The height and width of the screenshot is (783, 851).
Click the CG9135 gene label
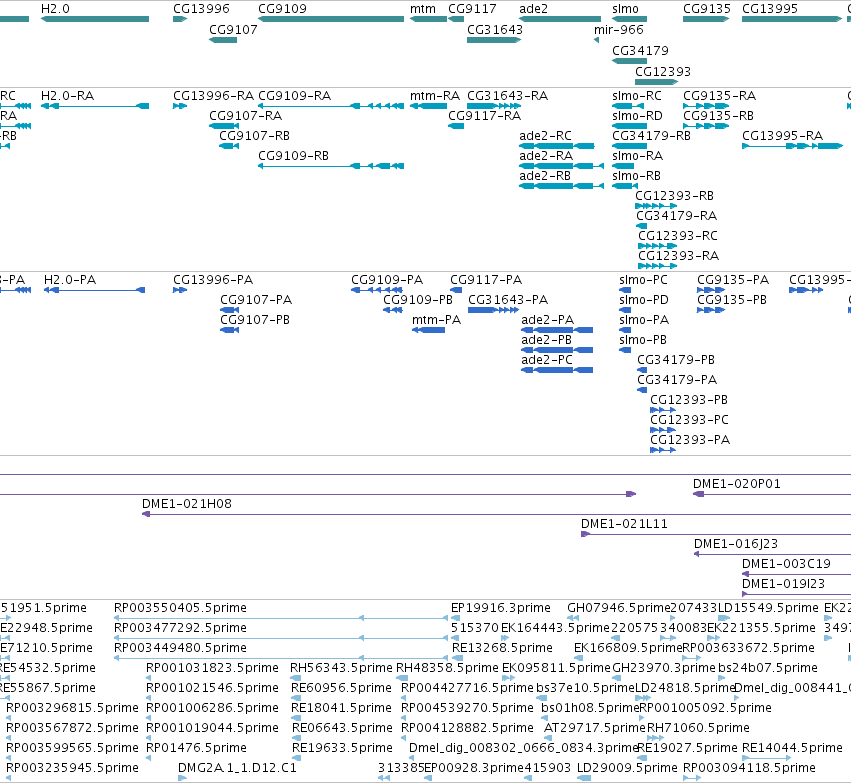(707, 9)
